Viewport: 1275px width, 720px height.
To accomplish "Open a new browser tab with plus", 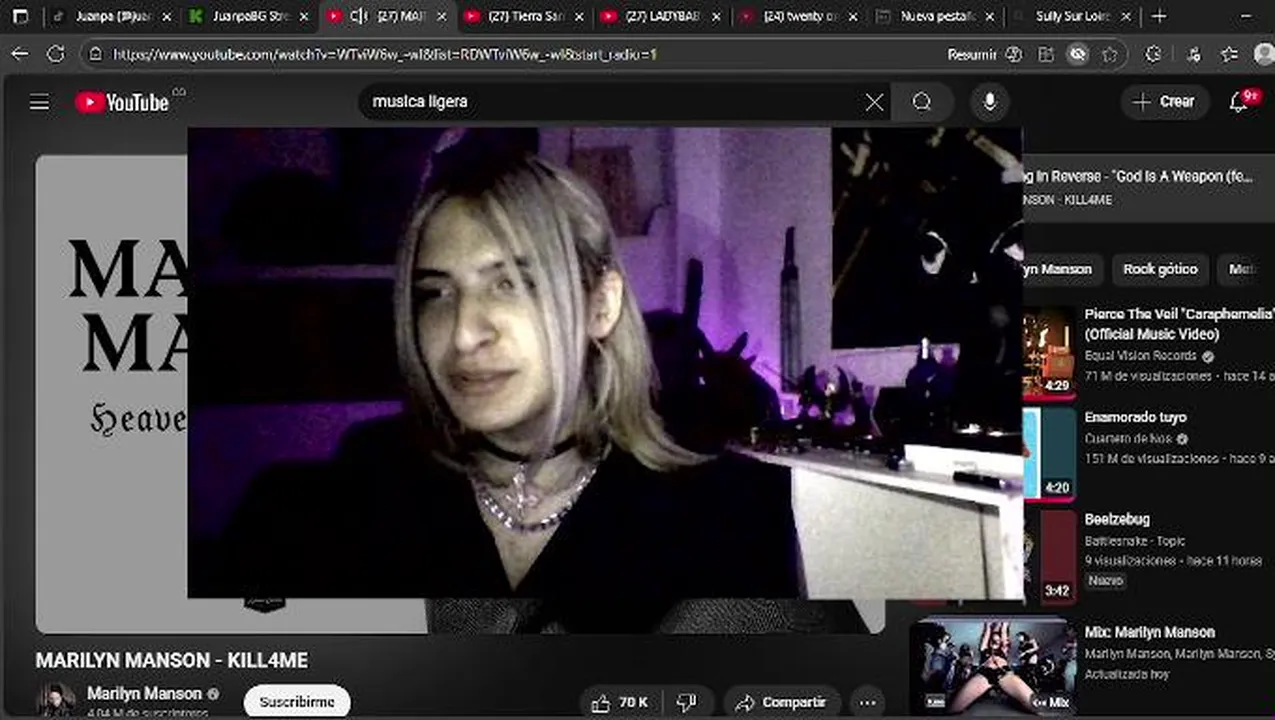I will [x=1159, y=16].
